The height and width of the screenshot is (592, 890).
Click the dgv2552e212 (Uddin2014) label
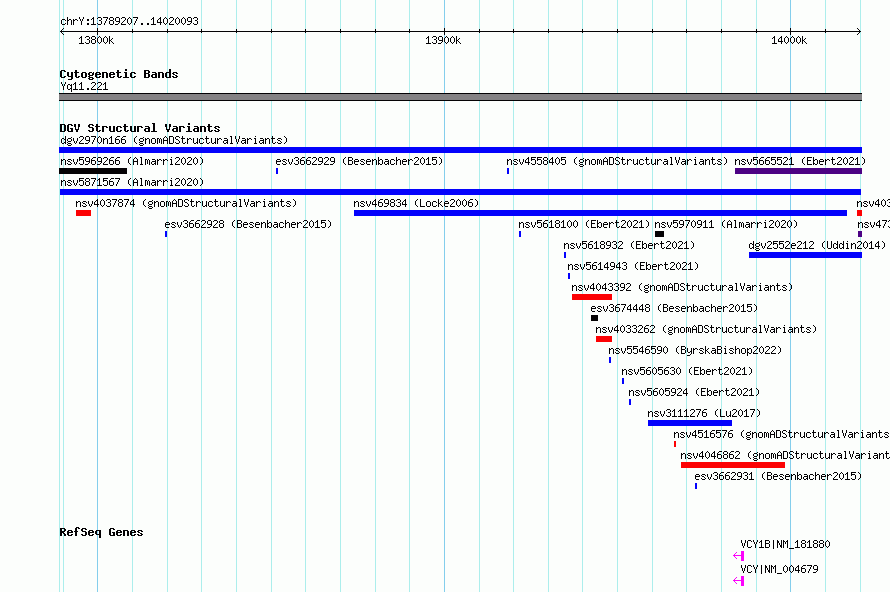click(817, 245)
